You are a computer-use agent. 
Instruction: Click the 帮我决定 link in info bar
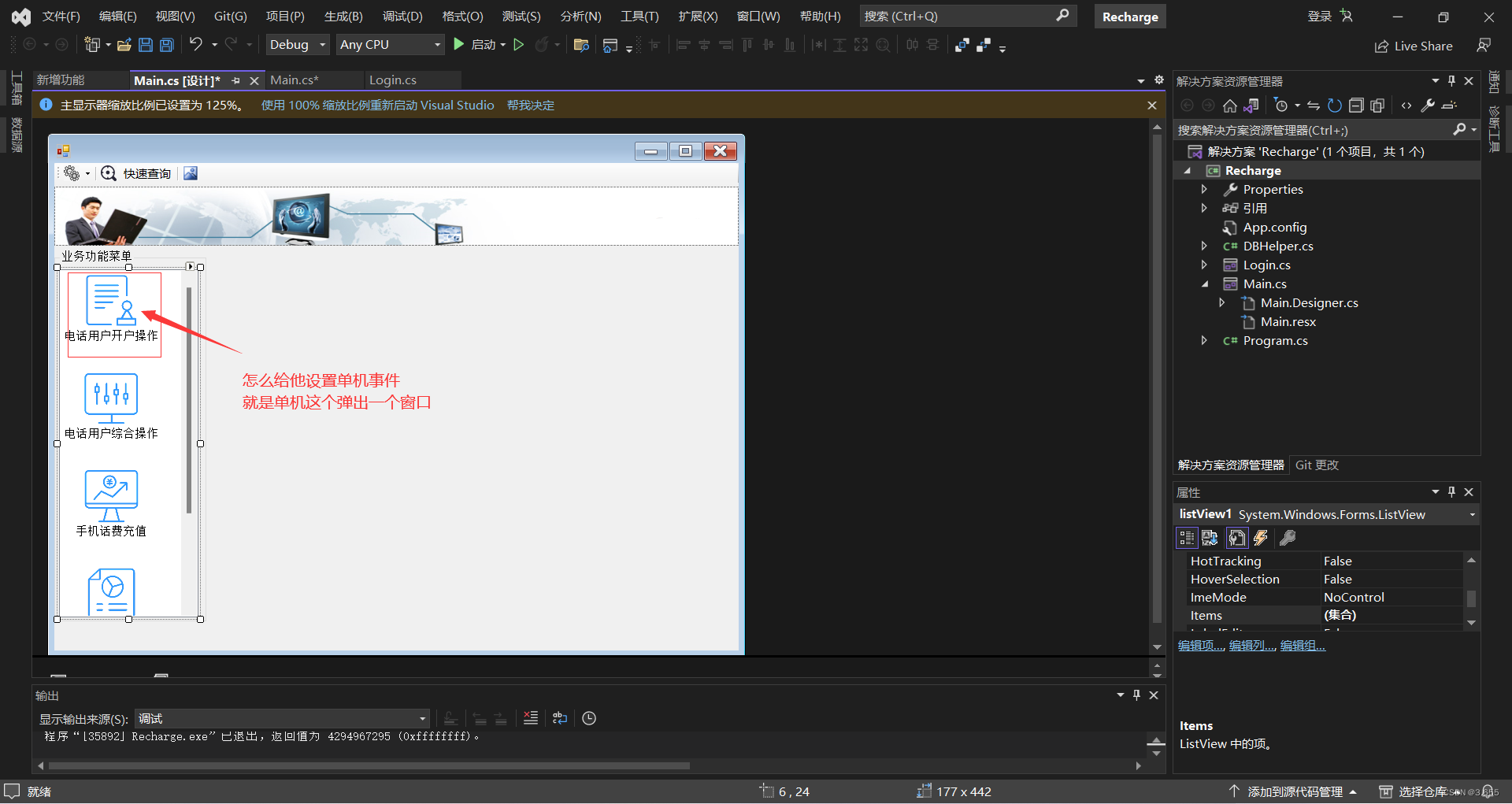(530, 106)
